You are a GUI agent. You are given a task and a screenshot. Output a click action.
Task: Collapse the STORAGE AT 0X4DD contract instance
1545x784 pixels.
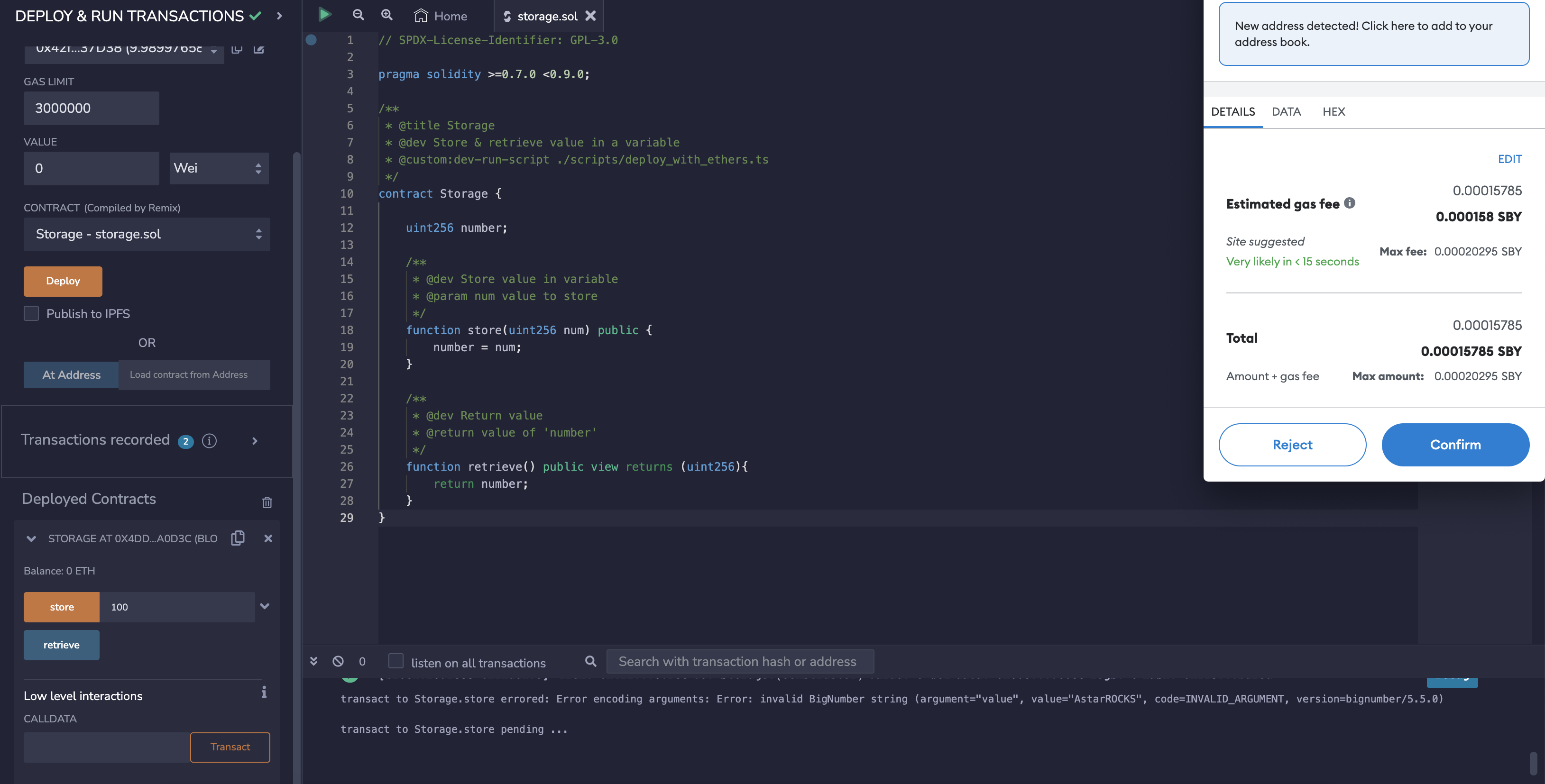pos(31,538)
